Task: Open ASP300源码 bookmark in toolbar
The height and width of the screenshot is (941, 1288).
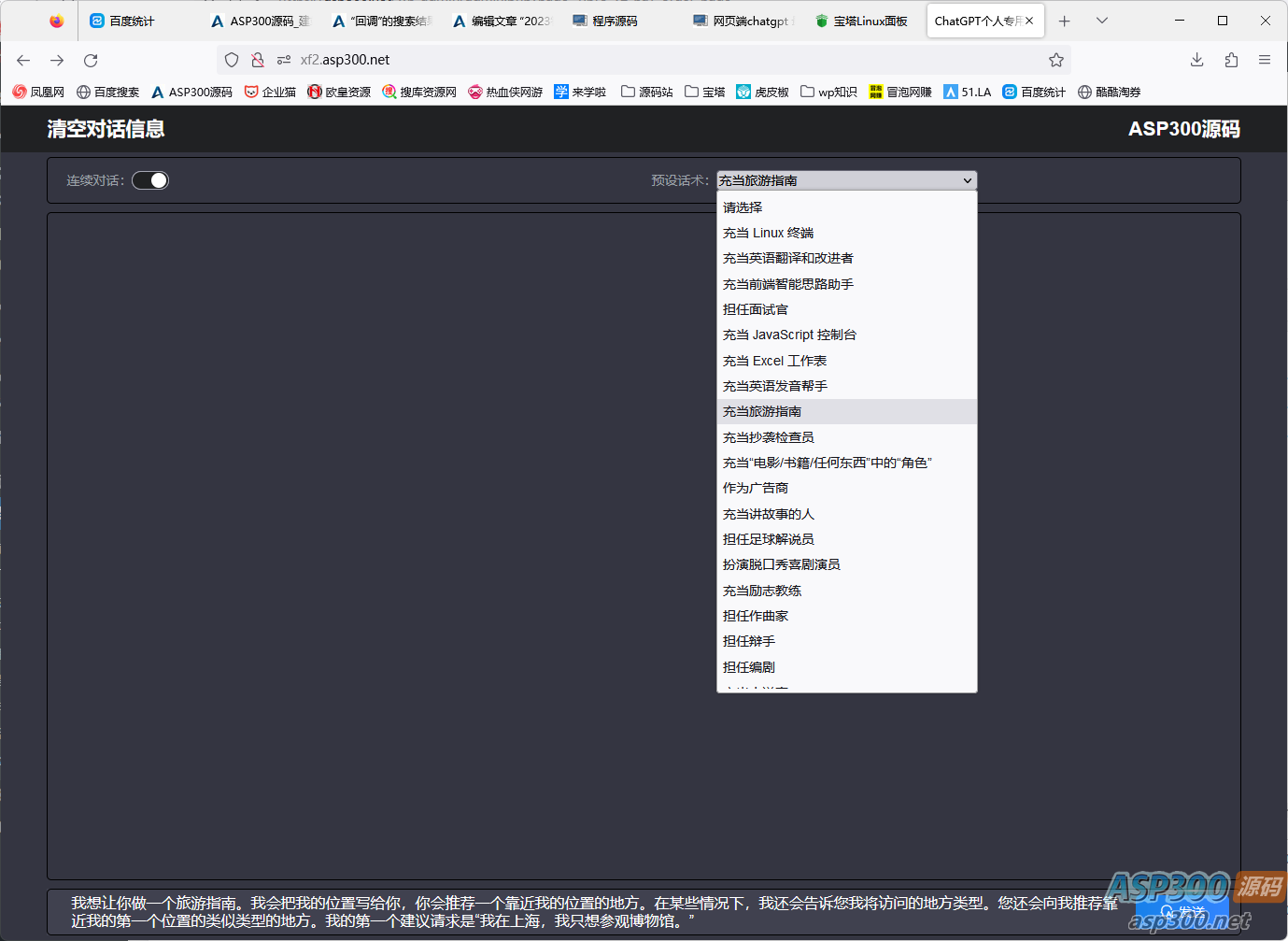Action: [x=191, y=92]
